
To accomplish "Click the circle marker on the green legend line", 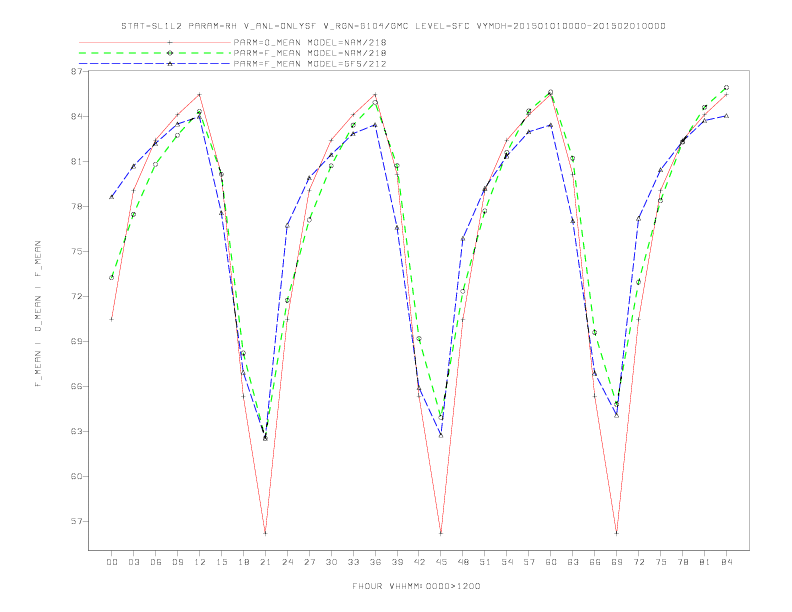I will click(x=170, y=53).
